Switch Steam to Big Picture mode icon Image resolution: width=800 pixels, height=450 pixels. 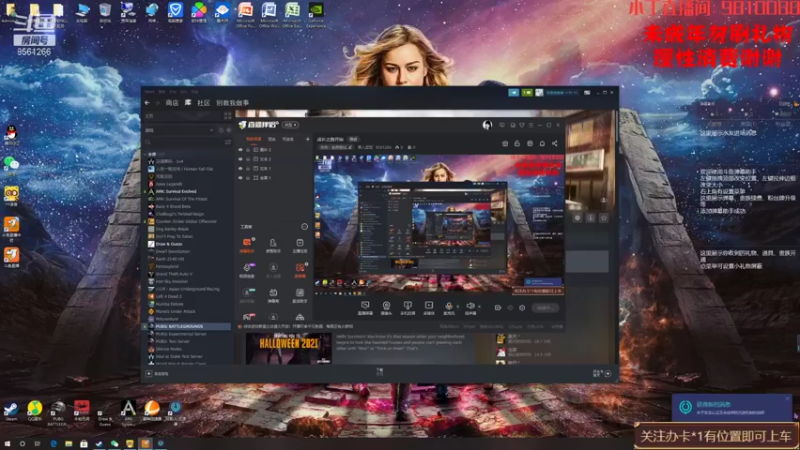pyautogui.click(x=587, y=92)
